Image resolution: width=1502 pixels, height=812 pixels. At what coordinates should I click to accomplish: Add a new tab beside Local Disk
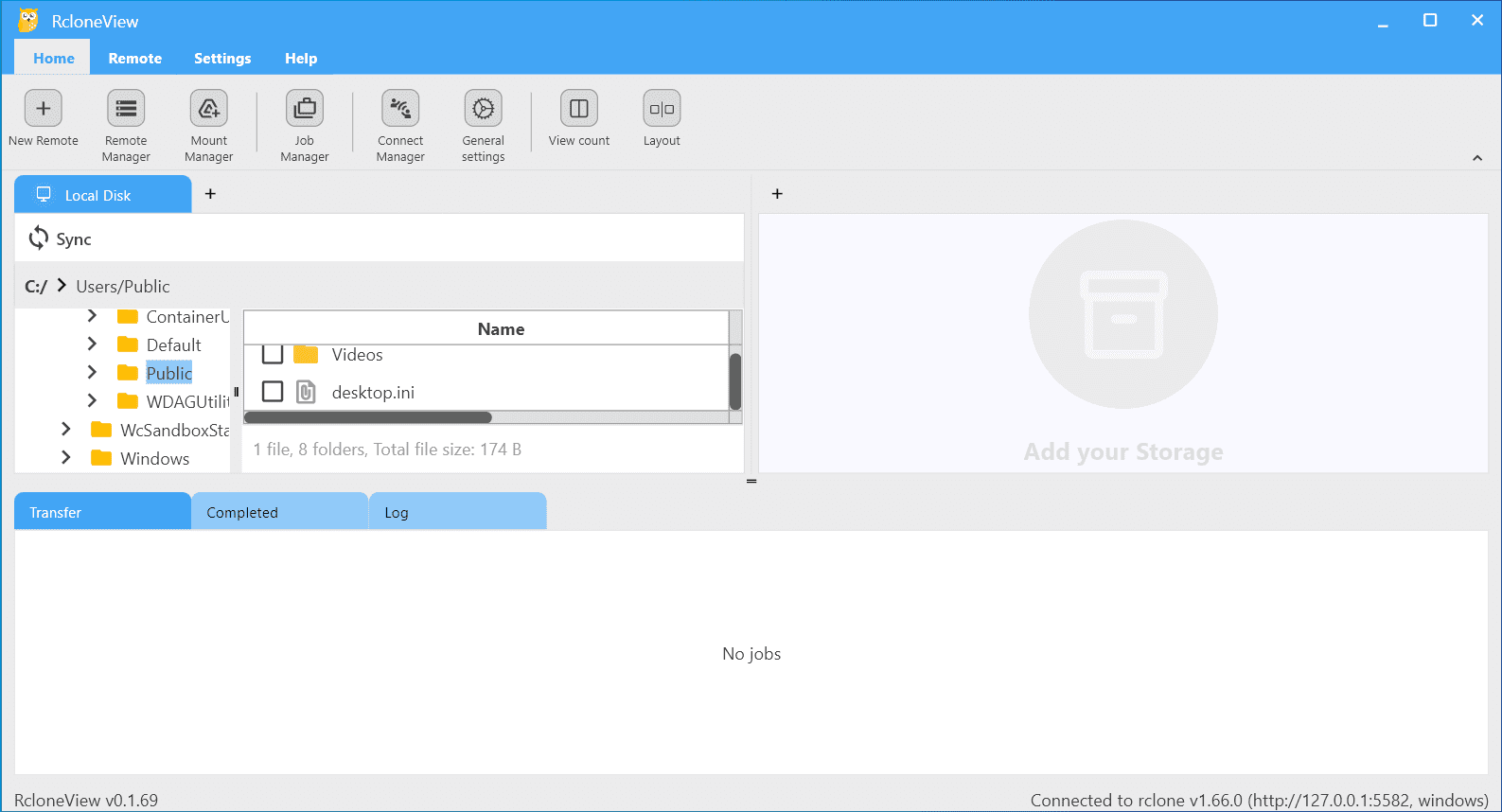point(210,194)
